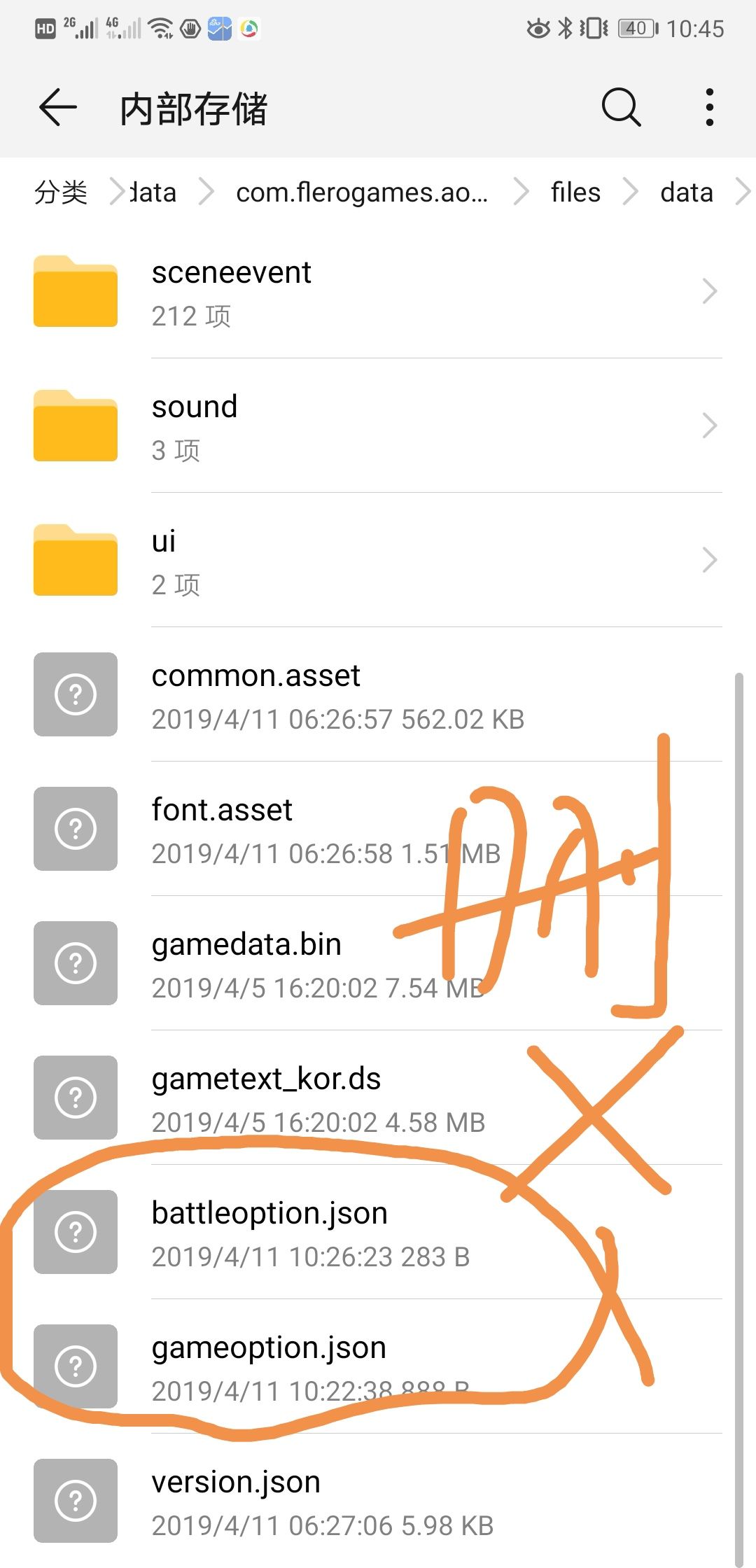Screen dimensions: 756x1568
Task: Expand sound folder chevron
Action: [709, 426]
